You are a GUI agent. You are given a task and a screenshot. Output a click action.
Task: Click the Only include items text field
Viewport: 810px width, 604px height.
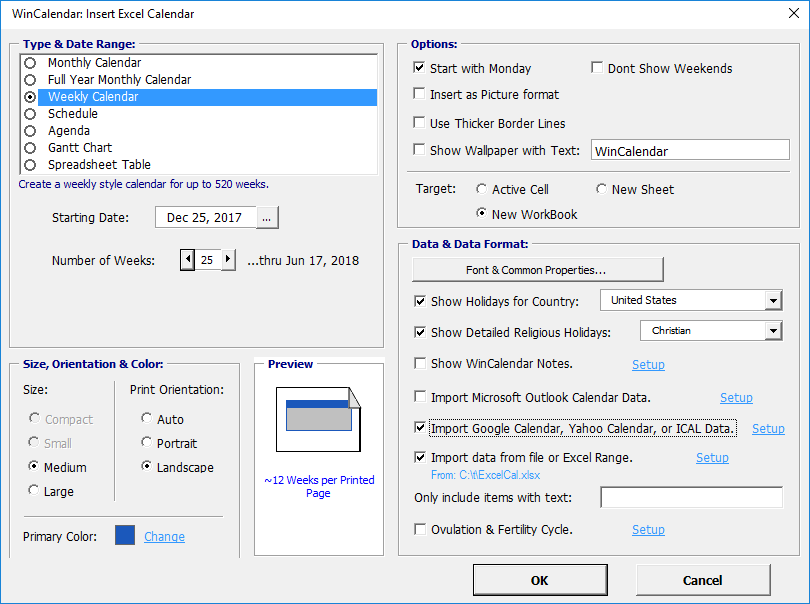tap(691, 498)
